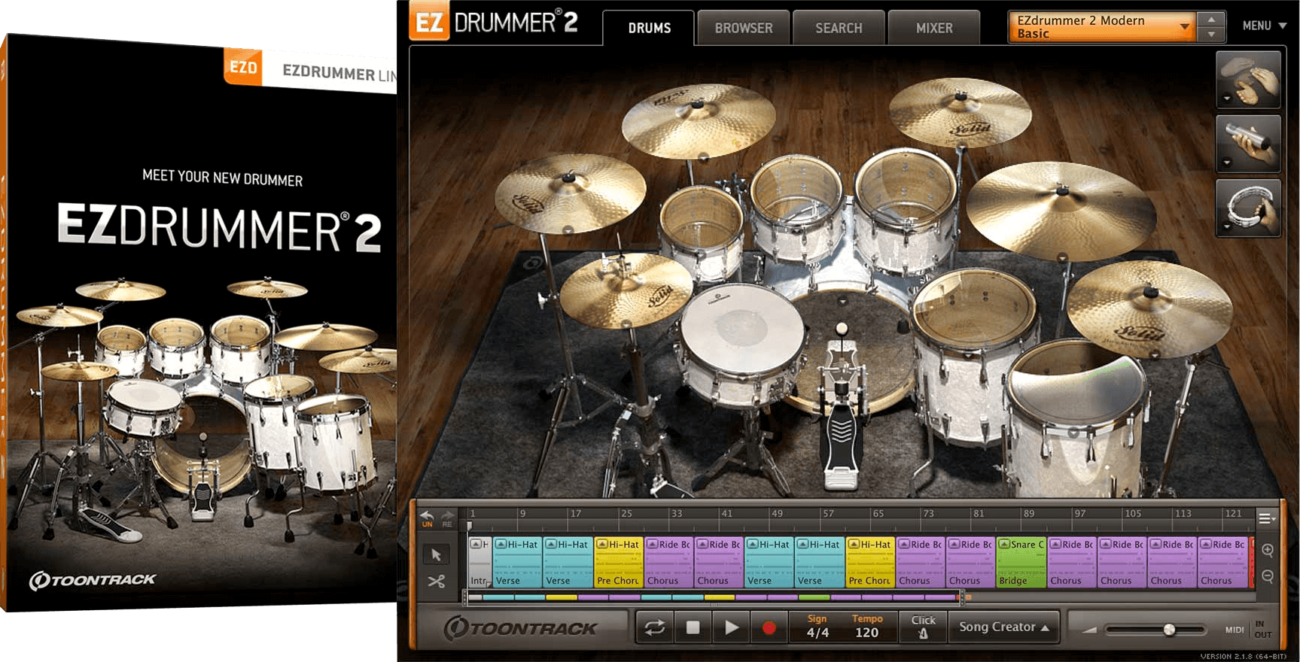This screenshot has width=1300, height=662.
Task: Click bar 17 on the timeline ruler
Action: [x=574, y=514]
